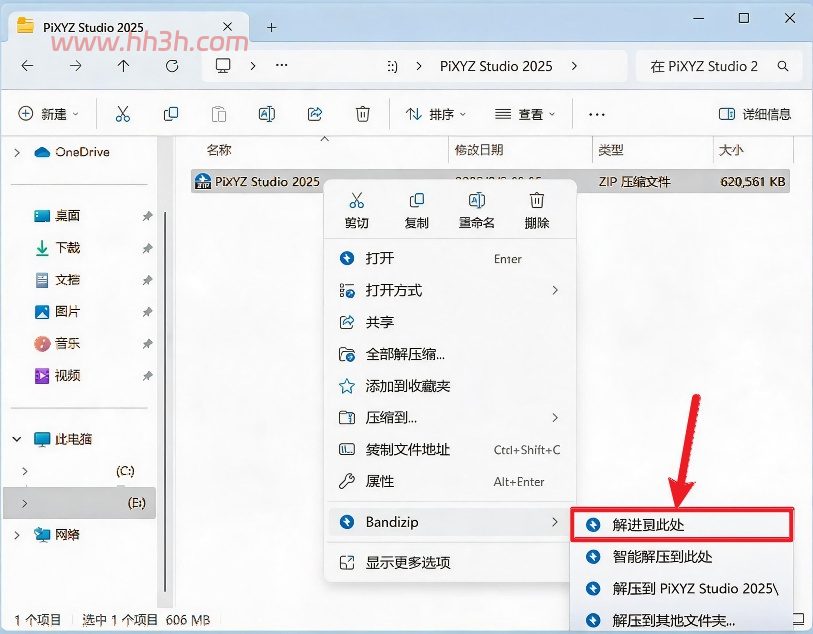Expand the (C:) drive node
This screenshot has width=813, height=634.
(x=24, y=471)
